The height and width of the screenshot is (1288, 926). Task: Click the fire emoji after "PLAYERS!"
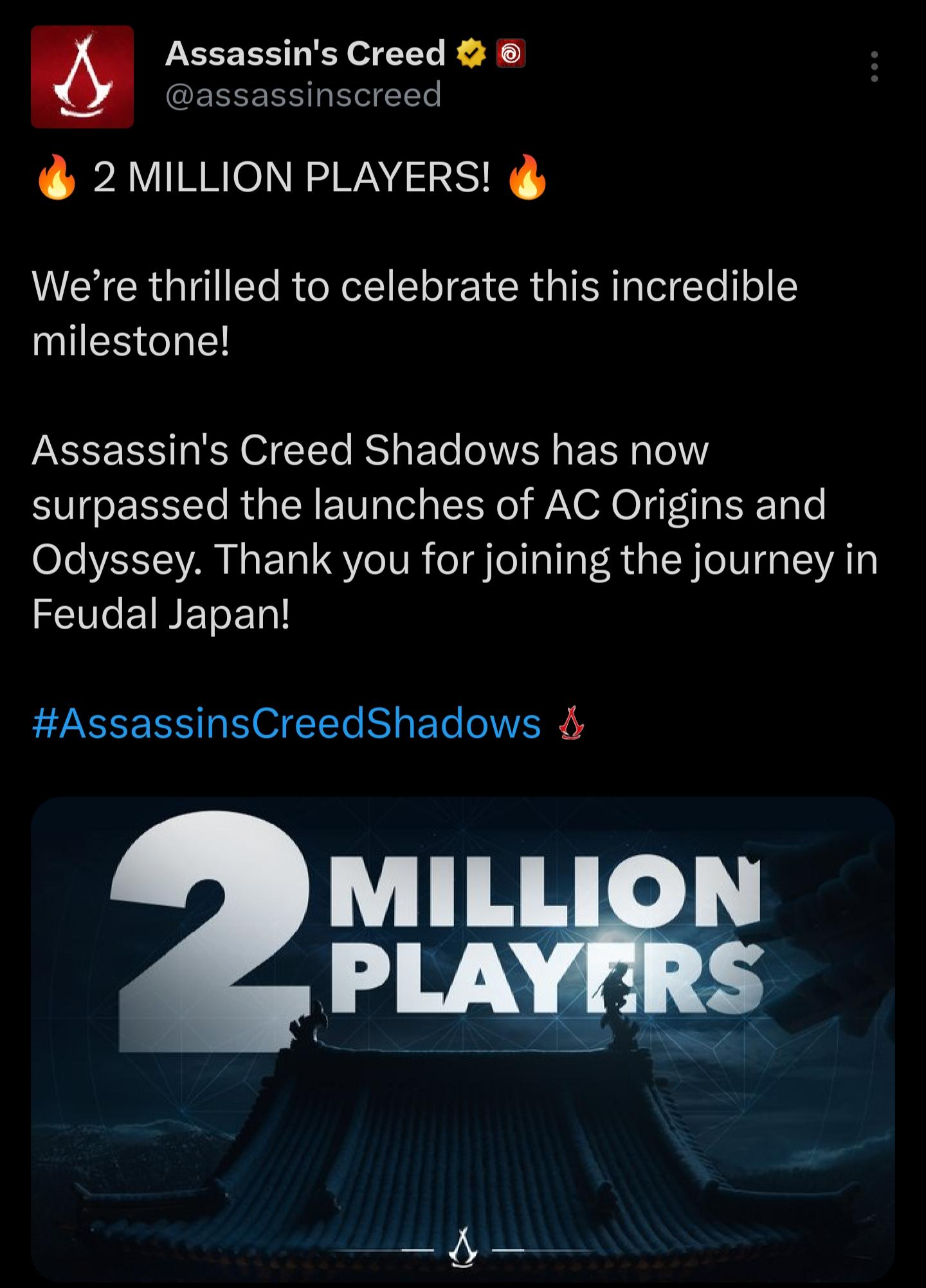pos(528,177)
